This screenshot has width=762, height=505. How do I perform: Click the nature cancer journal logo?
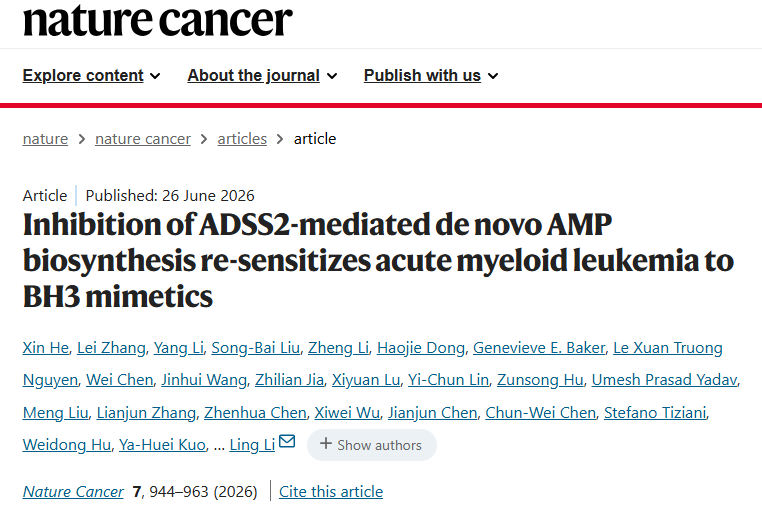157,19
